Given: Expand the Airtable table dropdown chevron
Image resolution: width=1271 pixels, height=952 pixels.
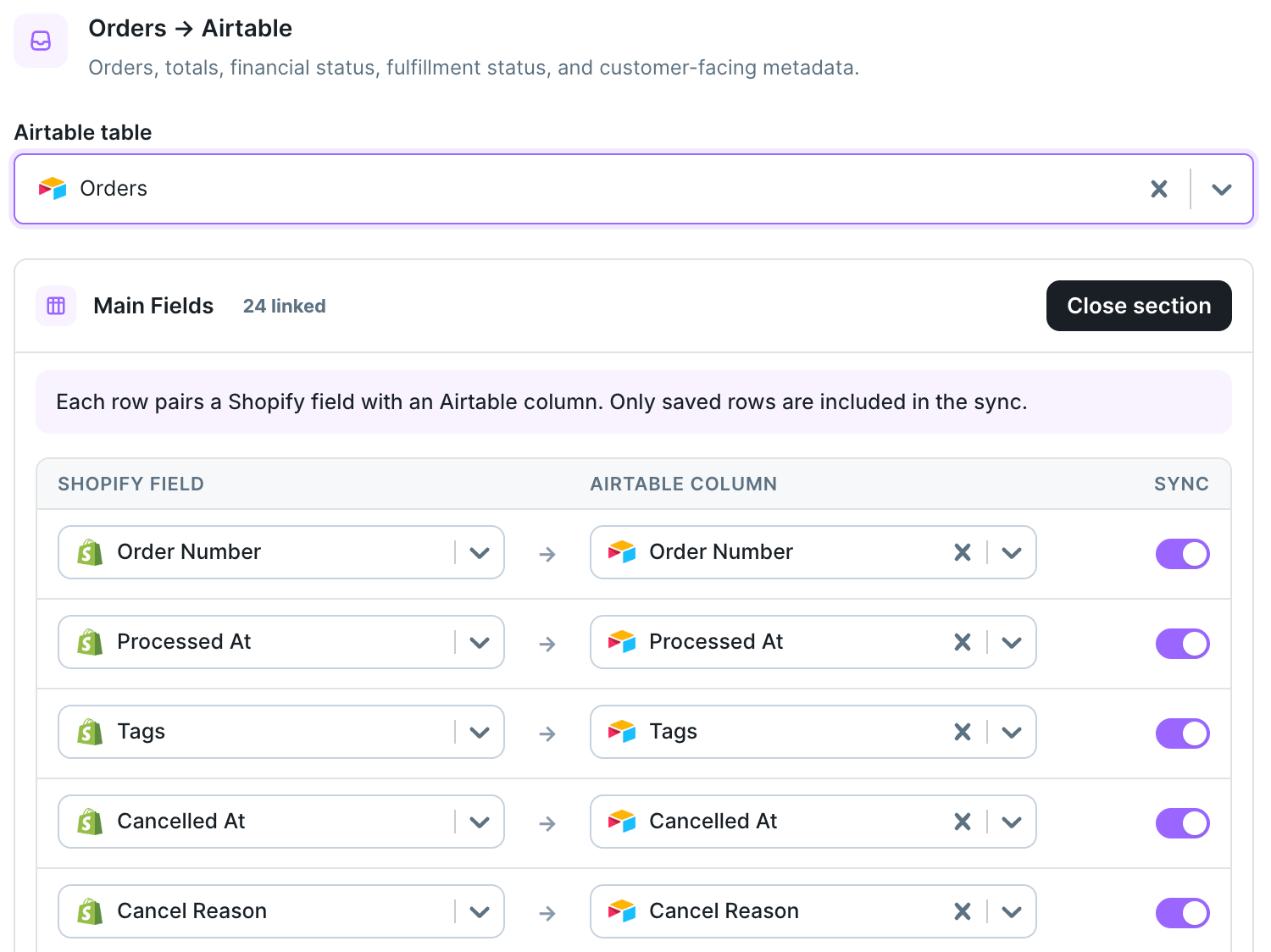Looking at the screenshot, I should 1221,189.
